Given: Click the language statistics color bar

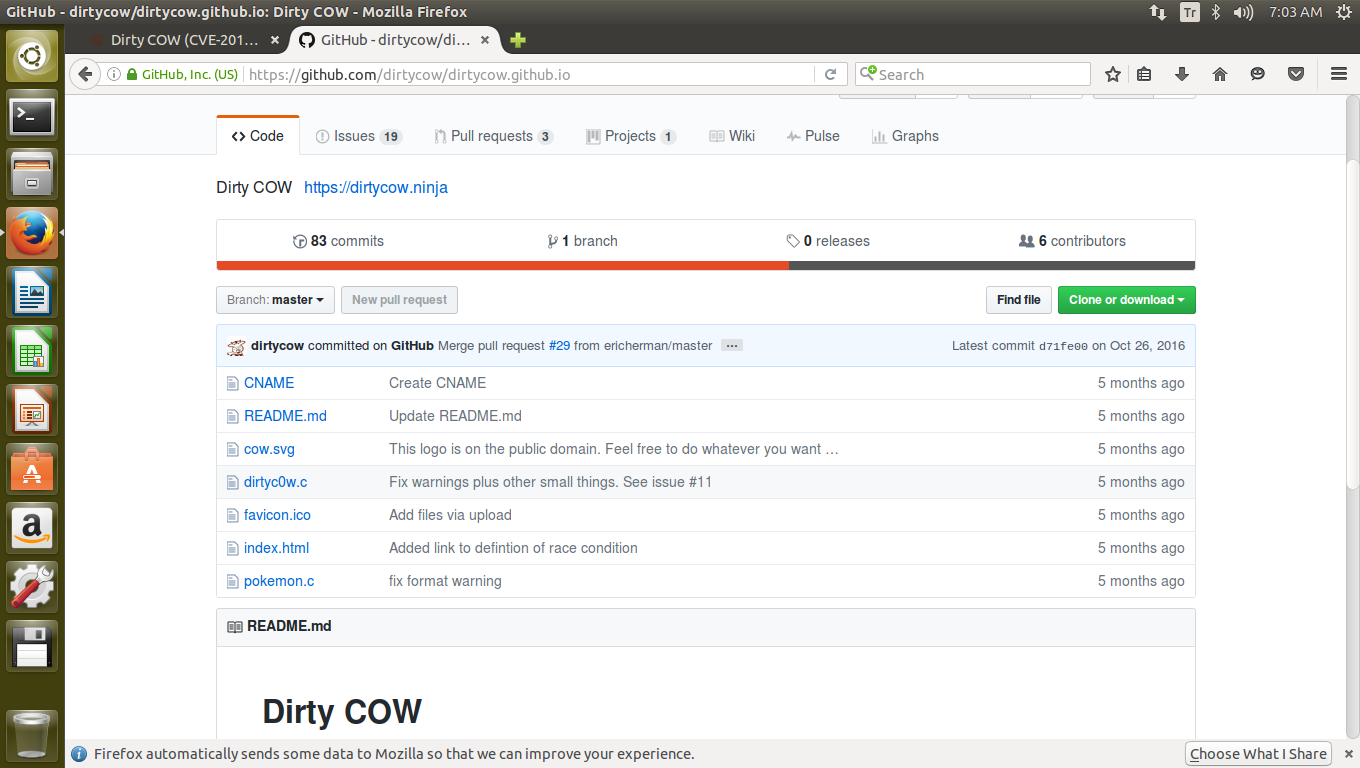Looking at the screenshot, I should (705, 266).
